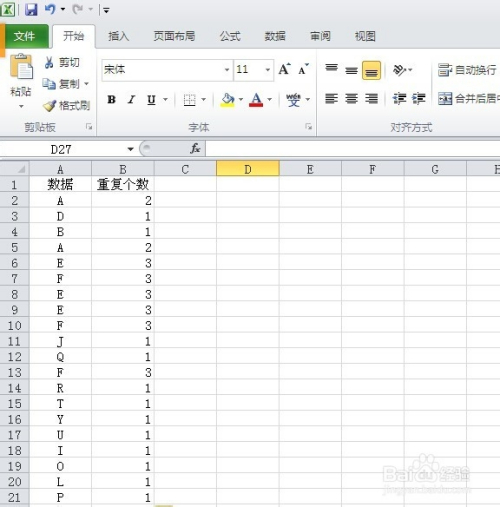Click the Excel application icon
Image resolution: width=500 pixels, height=507 pixels.
click(8, 9)
